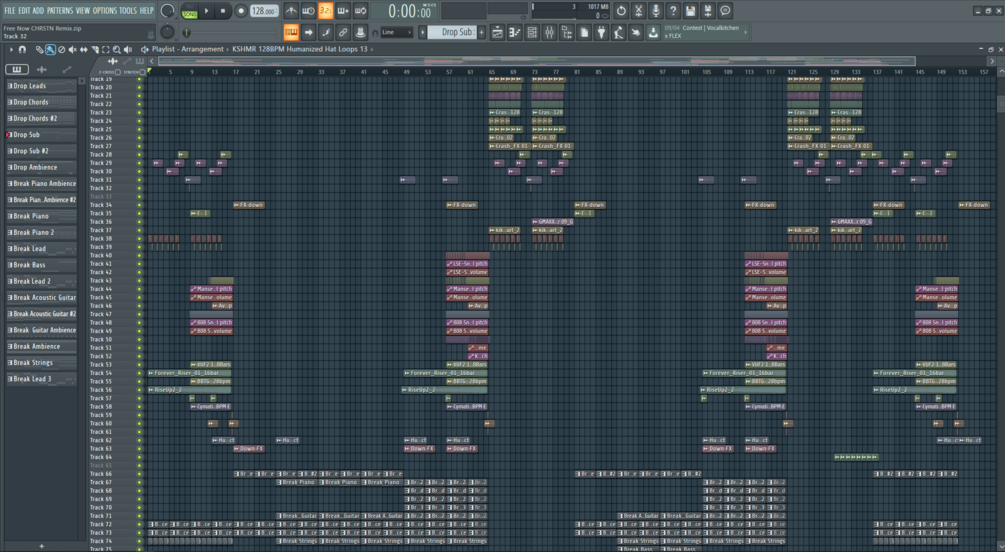Open the chat bubble icon
Image resolution: width=1005 pixels, height=552 pixels.
coord(725,10)
